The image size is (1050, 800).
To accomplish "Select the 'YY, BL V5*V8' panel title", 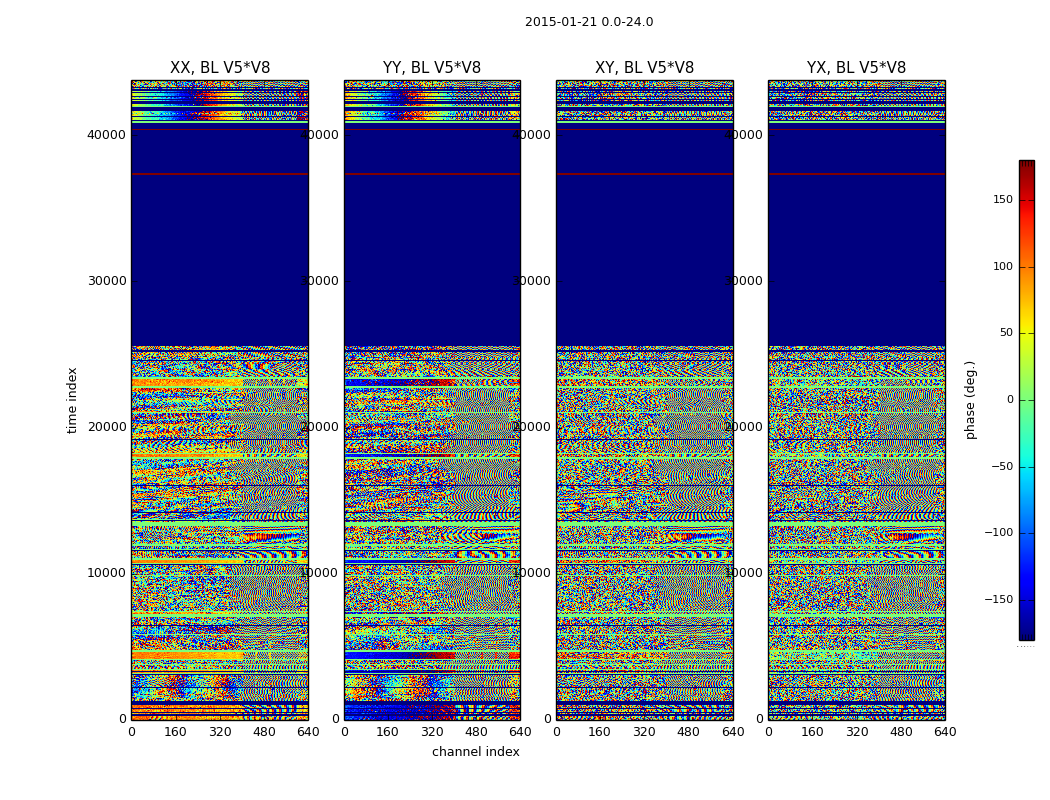I will click(x=431, y=68).
